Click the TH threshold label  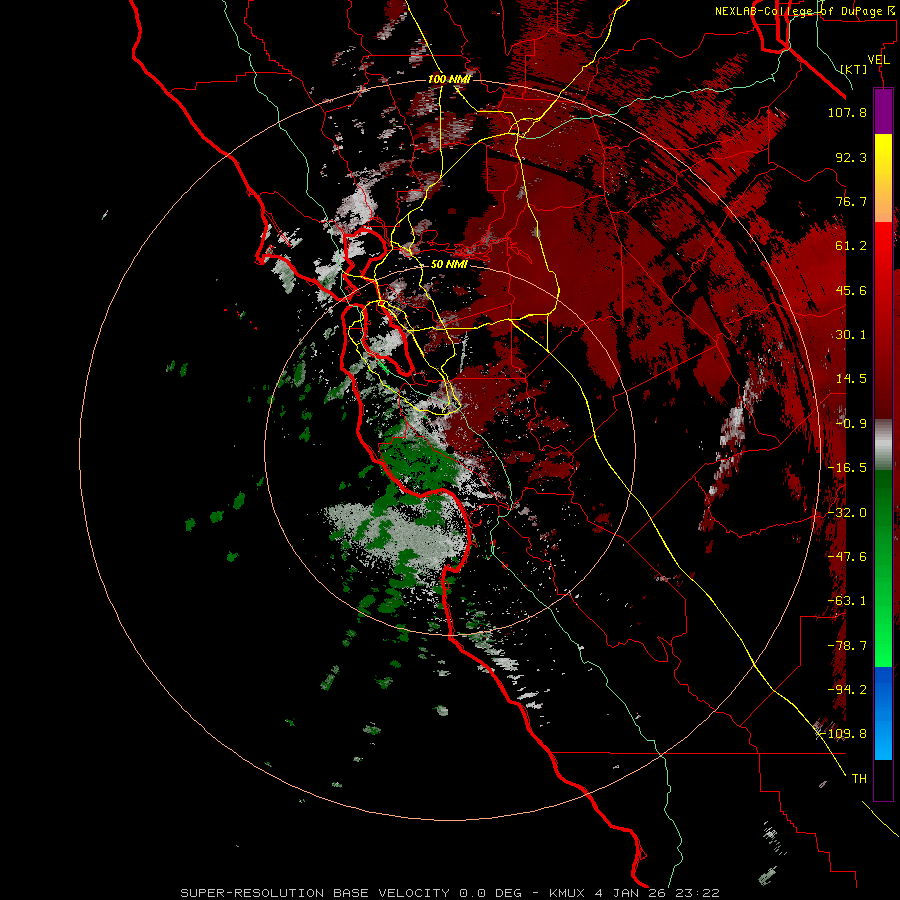[x=859, y=779]
